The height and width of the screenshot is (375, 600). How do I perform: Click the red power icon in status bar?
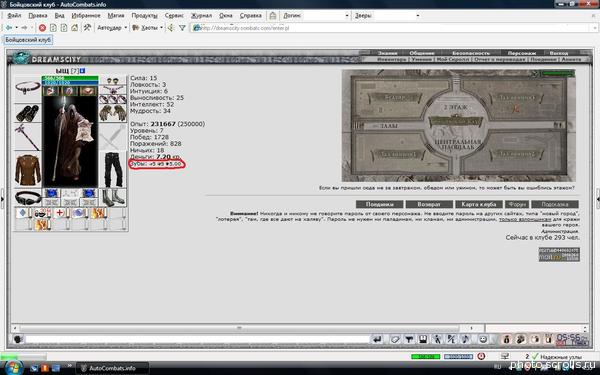pyautogui.click(x=481, y=356)
